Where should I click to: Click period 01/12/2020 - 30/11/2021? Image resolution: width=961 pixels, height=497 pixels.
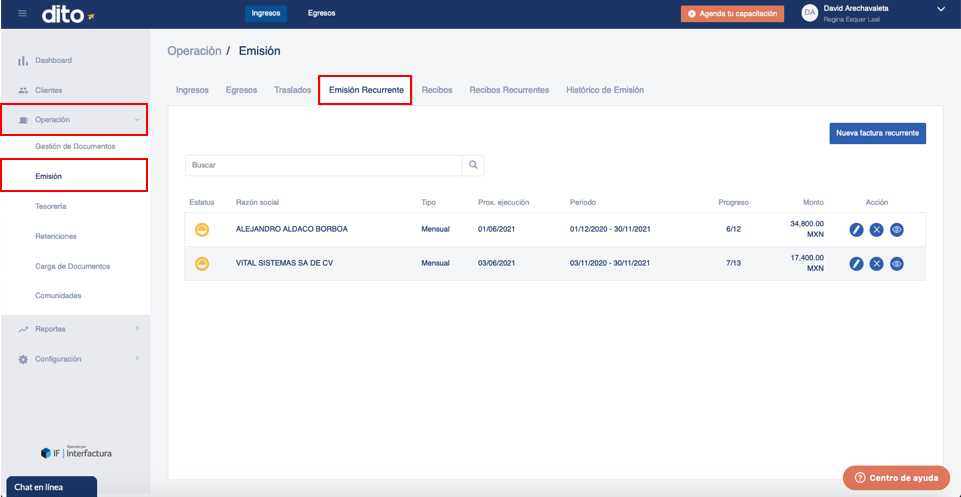pos(610,229)
